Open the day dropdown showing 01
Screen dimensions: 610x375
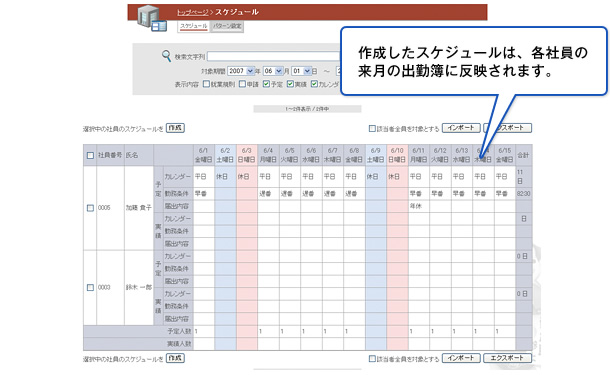[301, 71]
